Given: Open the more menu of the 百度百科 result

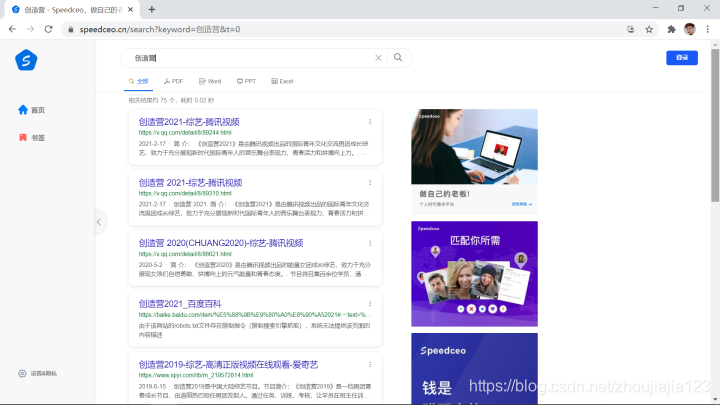Looking at the screenshot, I should 370,304.
